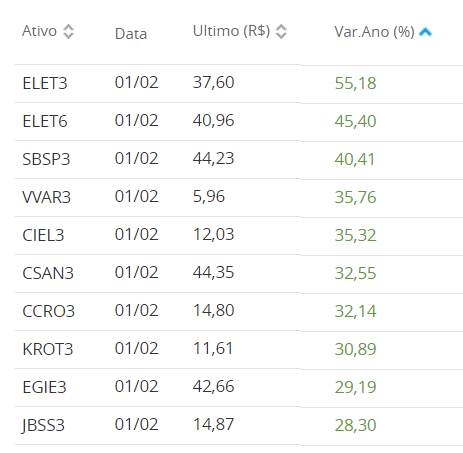Viewport: 463px width, 453px height.
Task: Open the JBSS3 ticker
Action: point(43,425)
